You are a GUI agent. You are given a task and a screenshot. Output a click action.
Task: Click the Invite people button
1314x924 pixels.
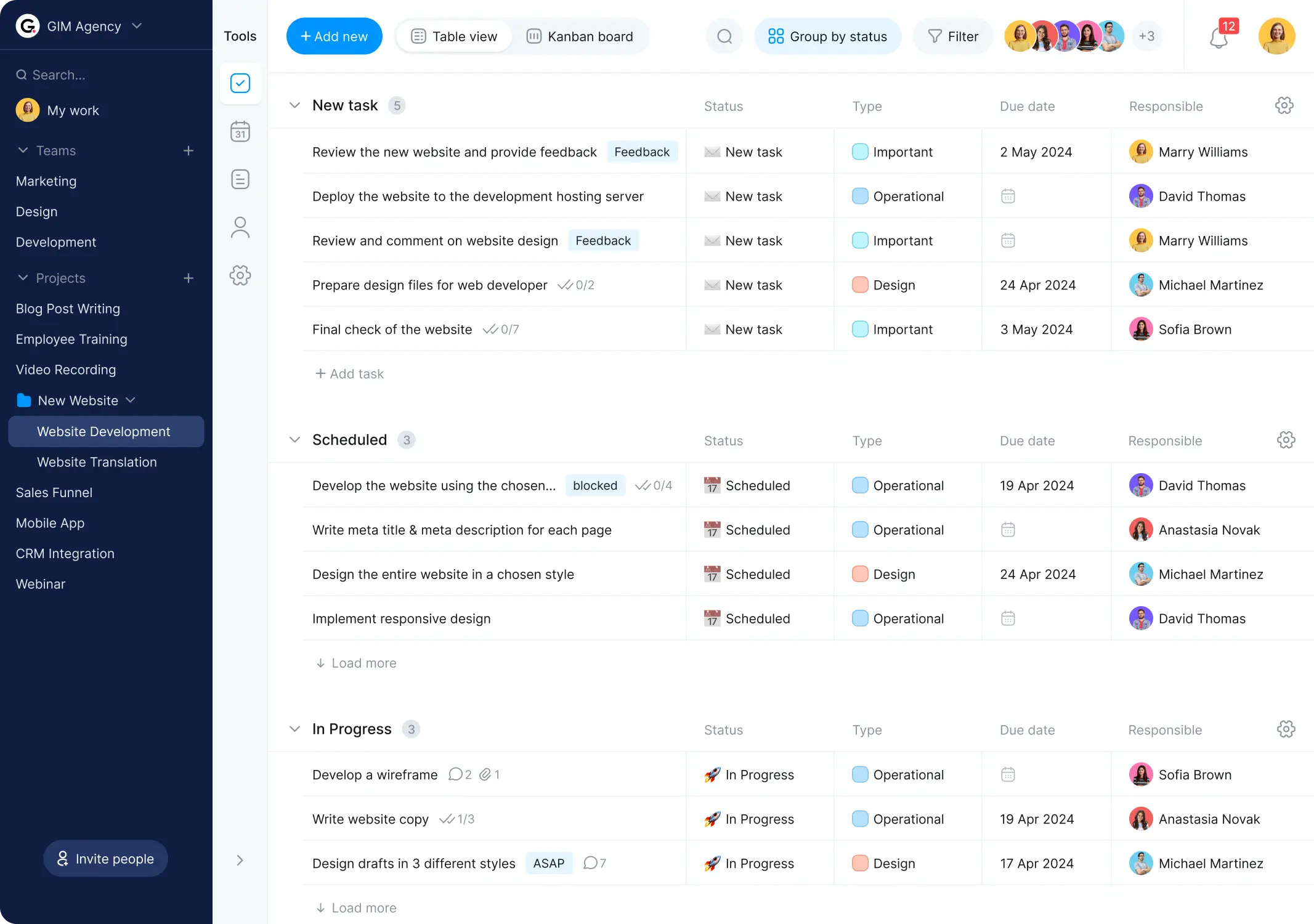[x=104, y=858]
